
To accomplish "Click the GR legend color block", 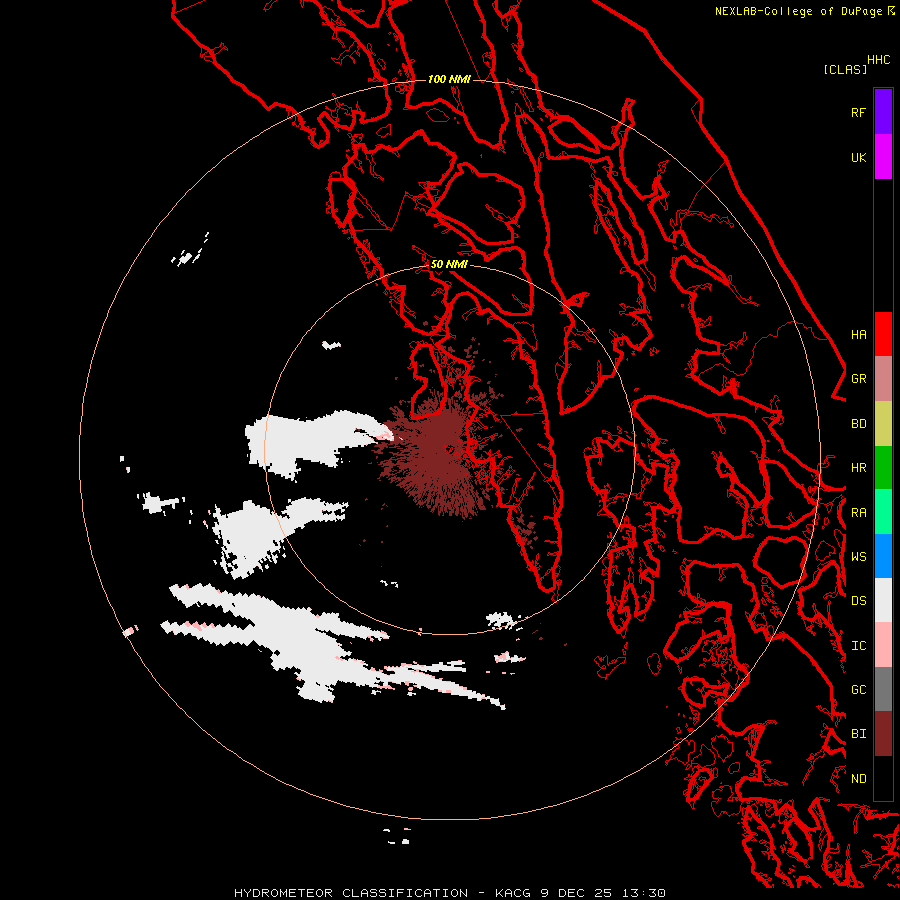I will tap(883, 379).
